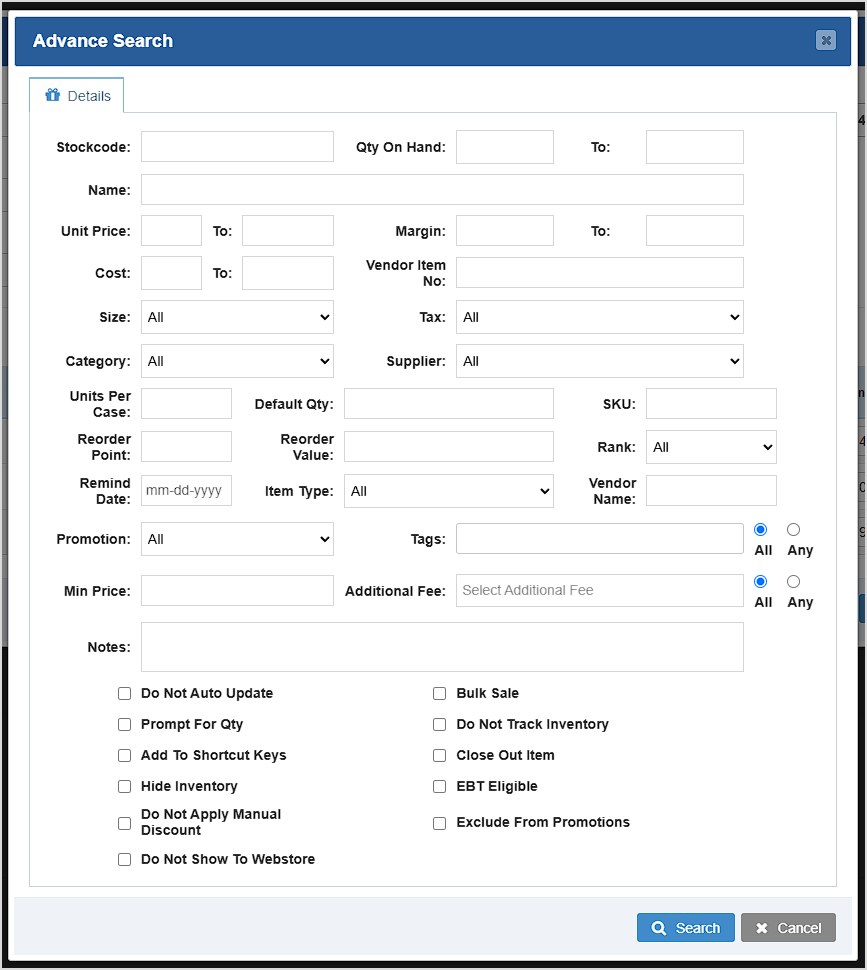Enable EBT Eligible
The image size is (867, 970).
pyautogui.click(x=439, y=786)
